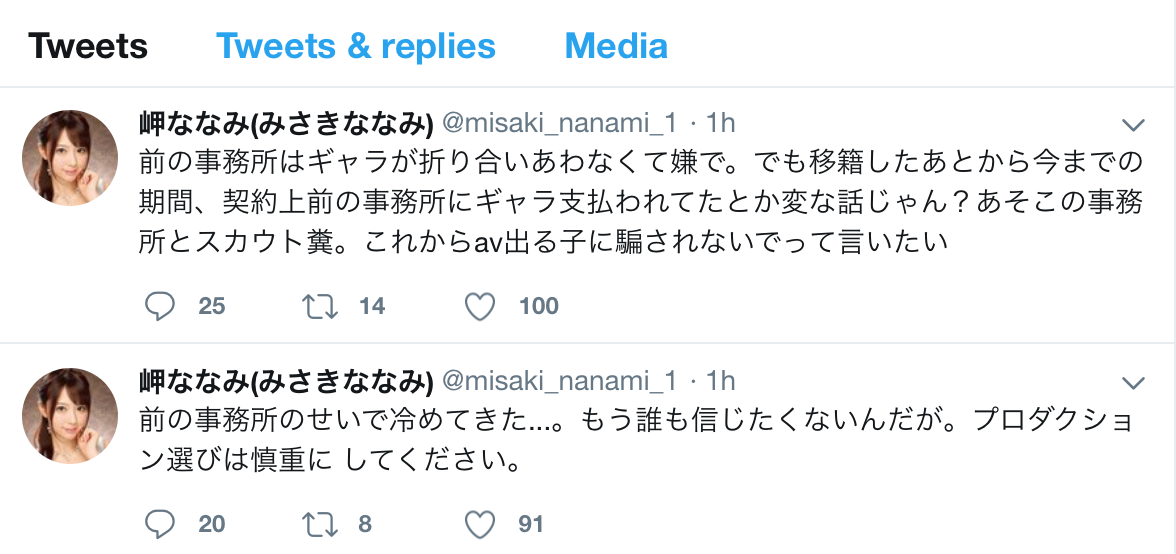Switch to the Tweets tab
Screen dimensions: 1176x554
pyautogui.click(x=88, y=46)
